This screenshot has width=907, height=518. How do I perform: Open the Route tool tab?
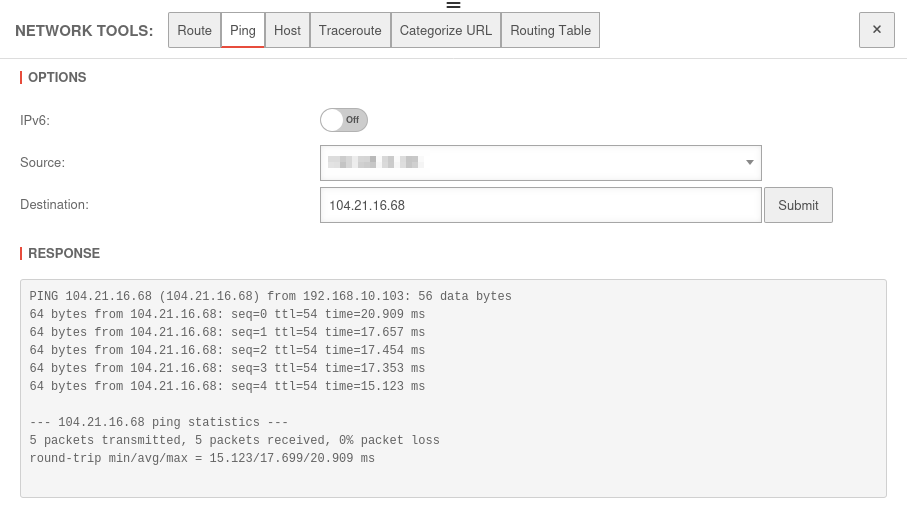(194, 30)
